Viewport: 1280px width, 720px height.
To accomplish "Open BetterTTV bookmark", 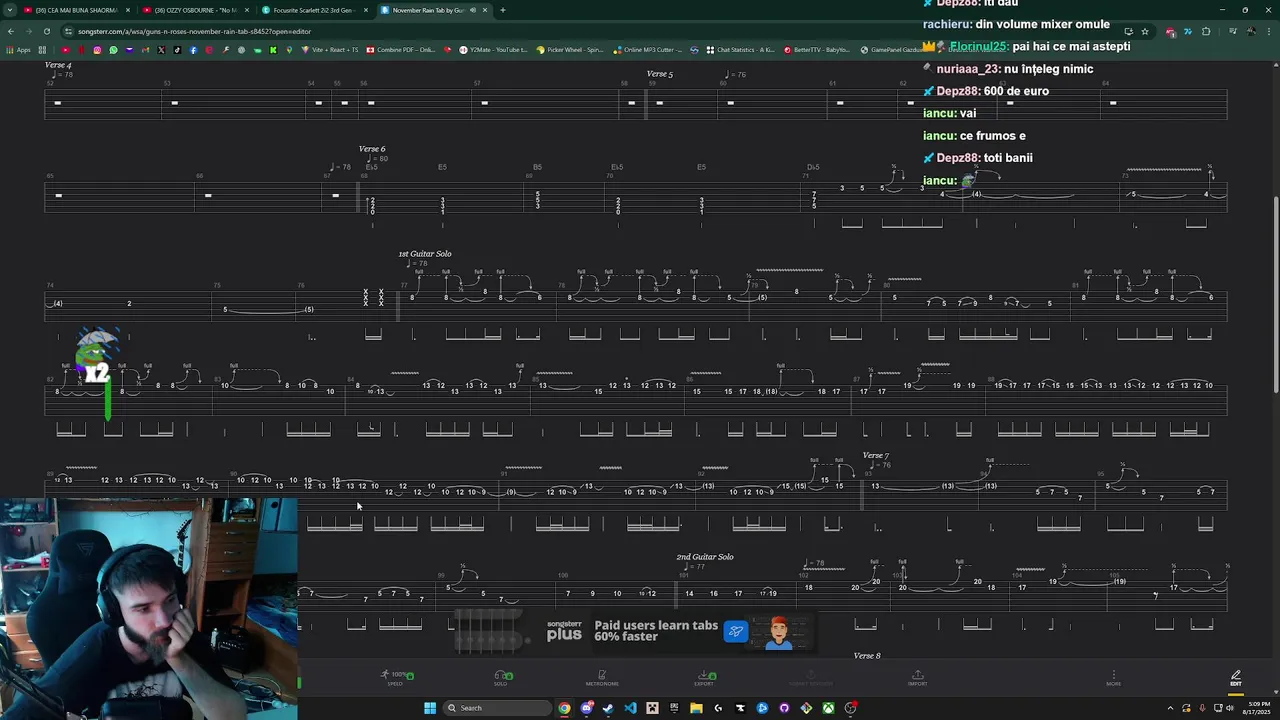I will tap(816, 50).
